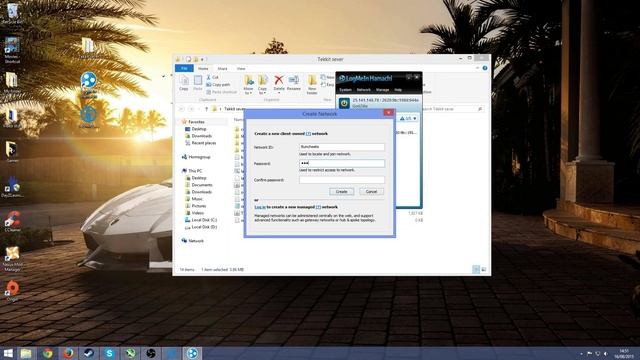Select Local Disk (C:) in navigation pane

click(204, 220)
